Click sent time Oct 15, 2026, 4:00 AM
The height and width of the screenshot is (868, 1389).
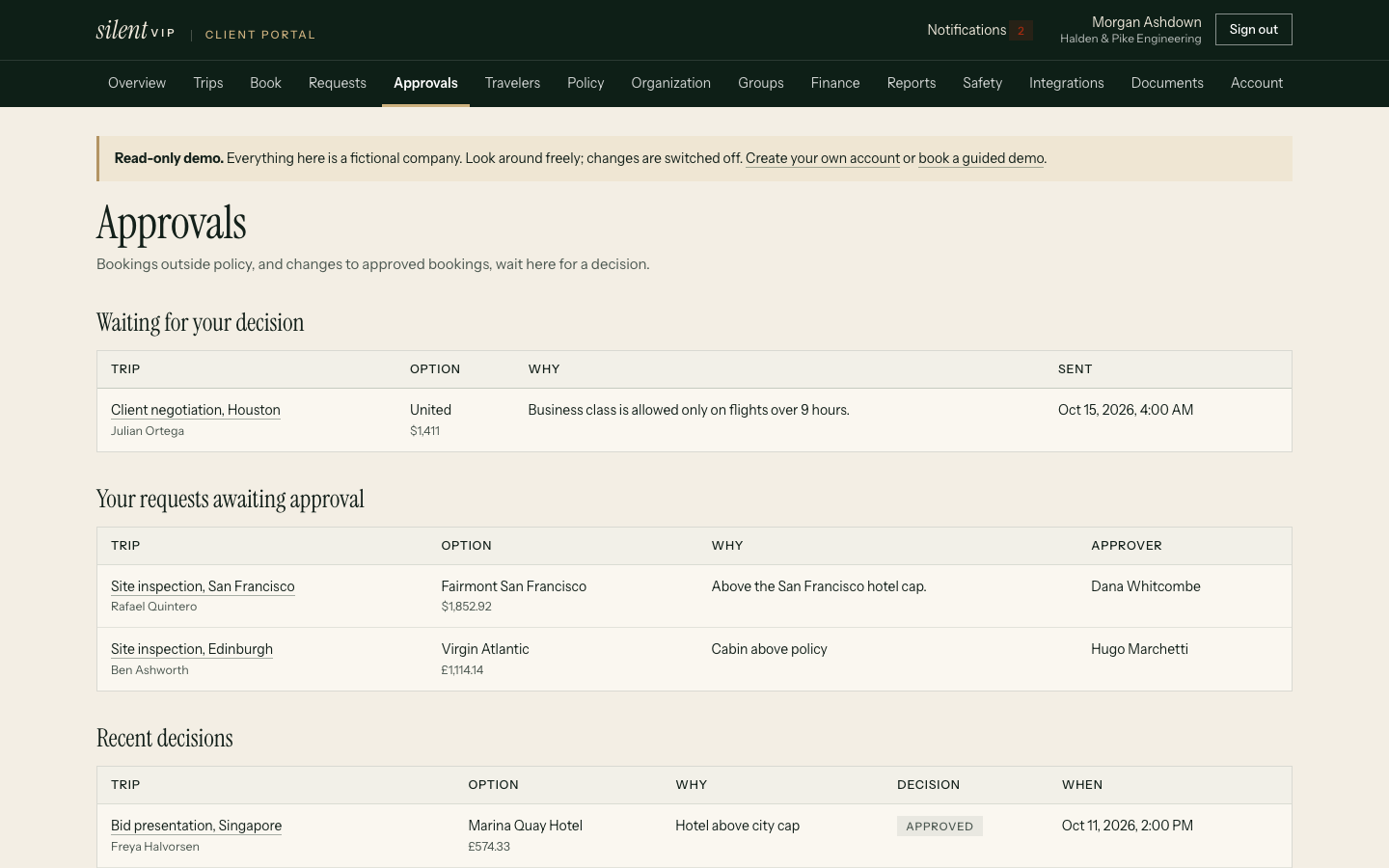(1126, 410)
